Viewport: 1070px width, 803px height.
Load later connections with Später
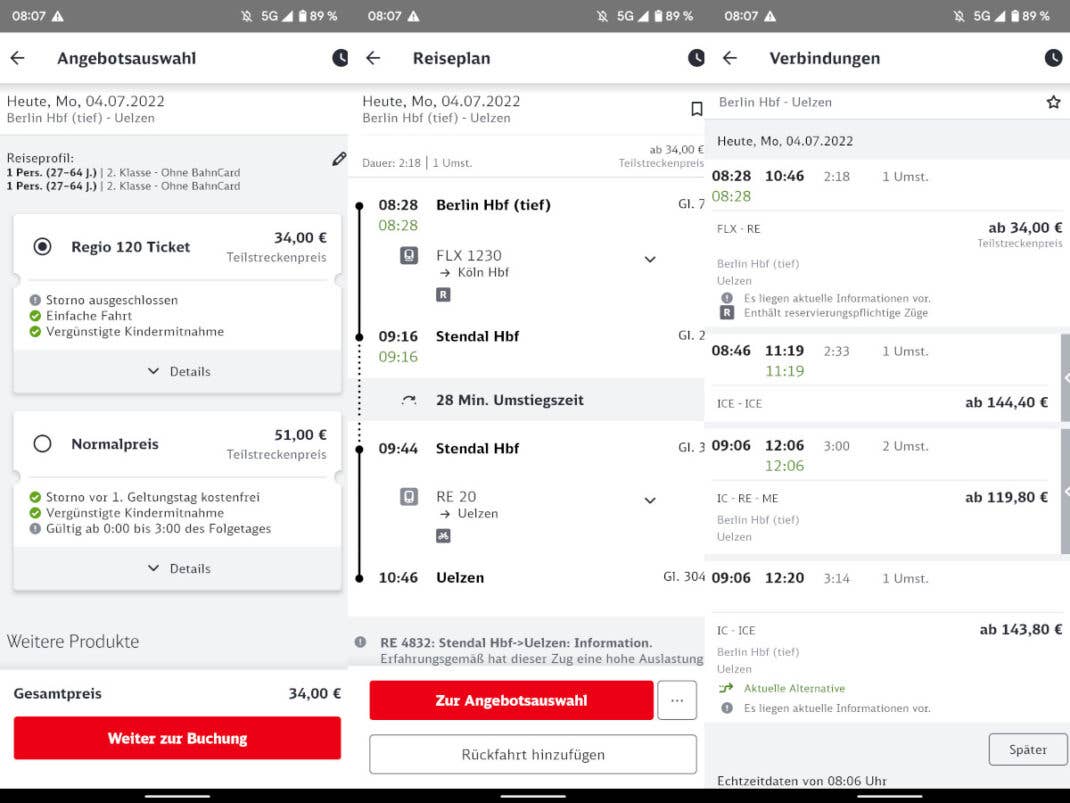pyautogui.click(x=1027, y=749)
